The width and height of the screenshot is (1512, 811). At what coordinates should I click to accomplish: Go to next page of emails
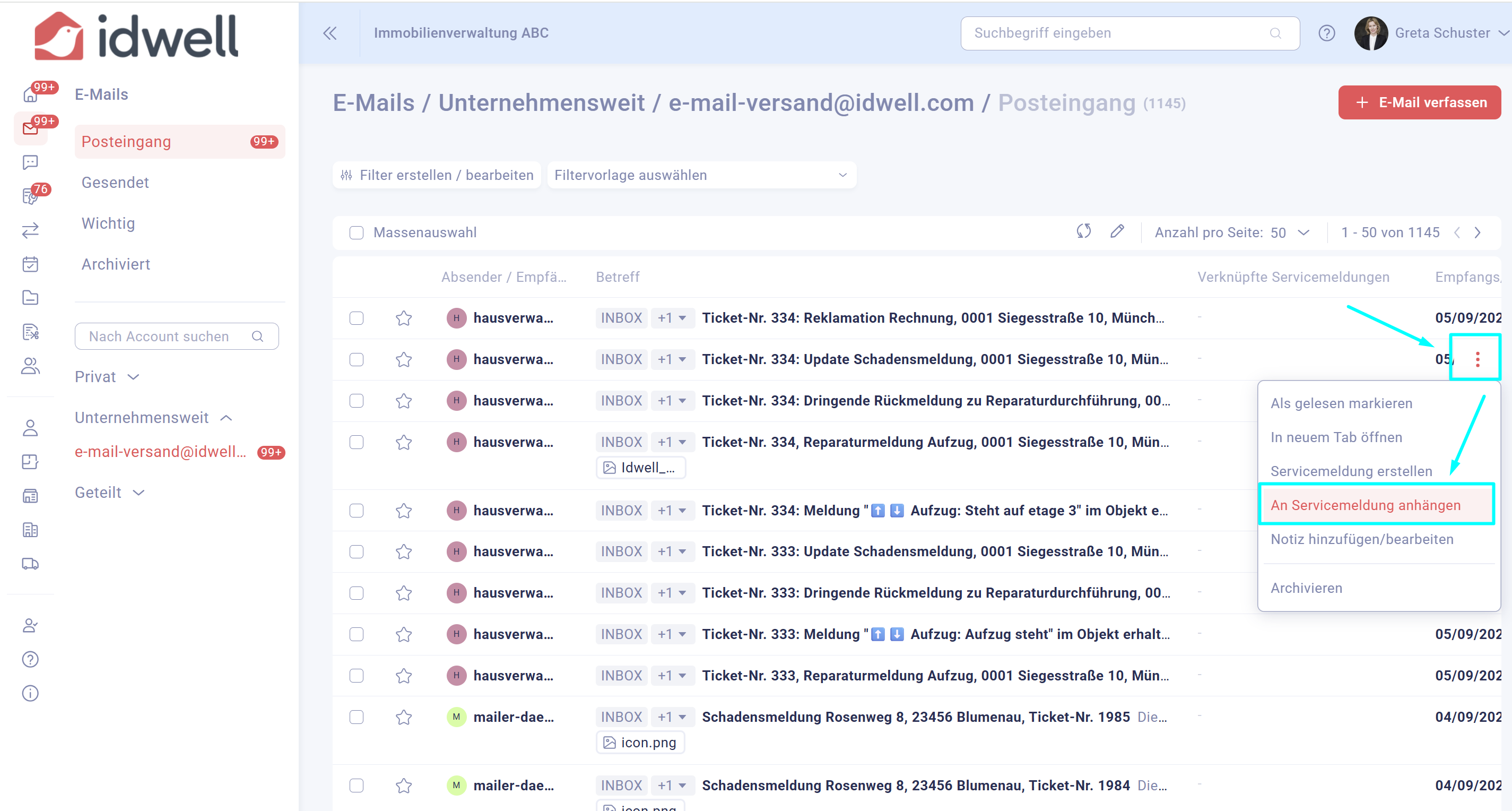[x=1478, y=232]
